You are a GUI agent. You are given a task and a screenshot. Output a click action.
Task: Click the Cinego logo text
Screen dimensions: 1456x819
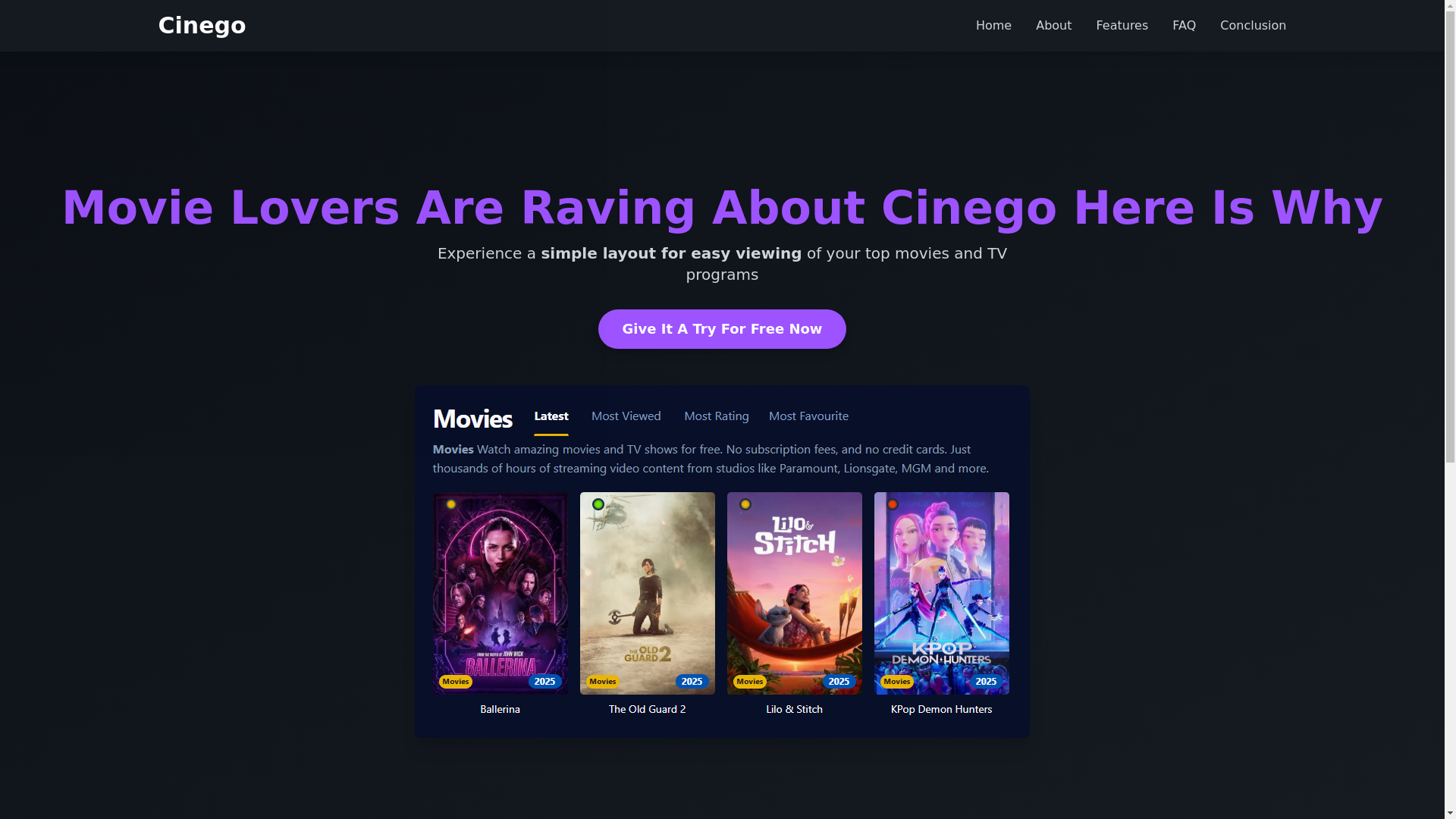pyautogui.click(x=202, y=26)
